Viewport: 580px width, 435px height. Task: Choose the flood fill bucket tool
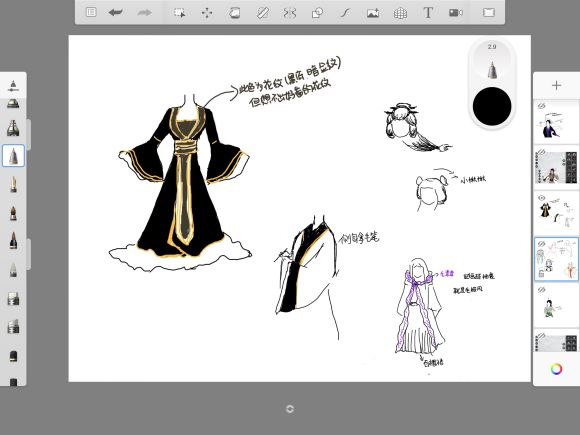click(235, 13)
